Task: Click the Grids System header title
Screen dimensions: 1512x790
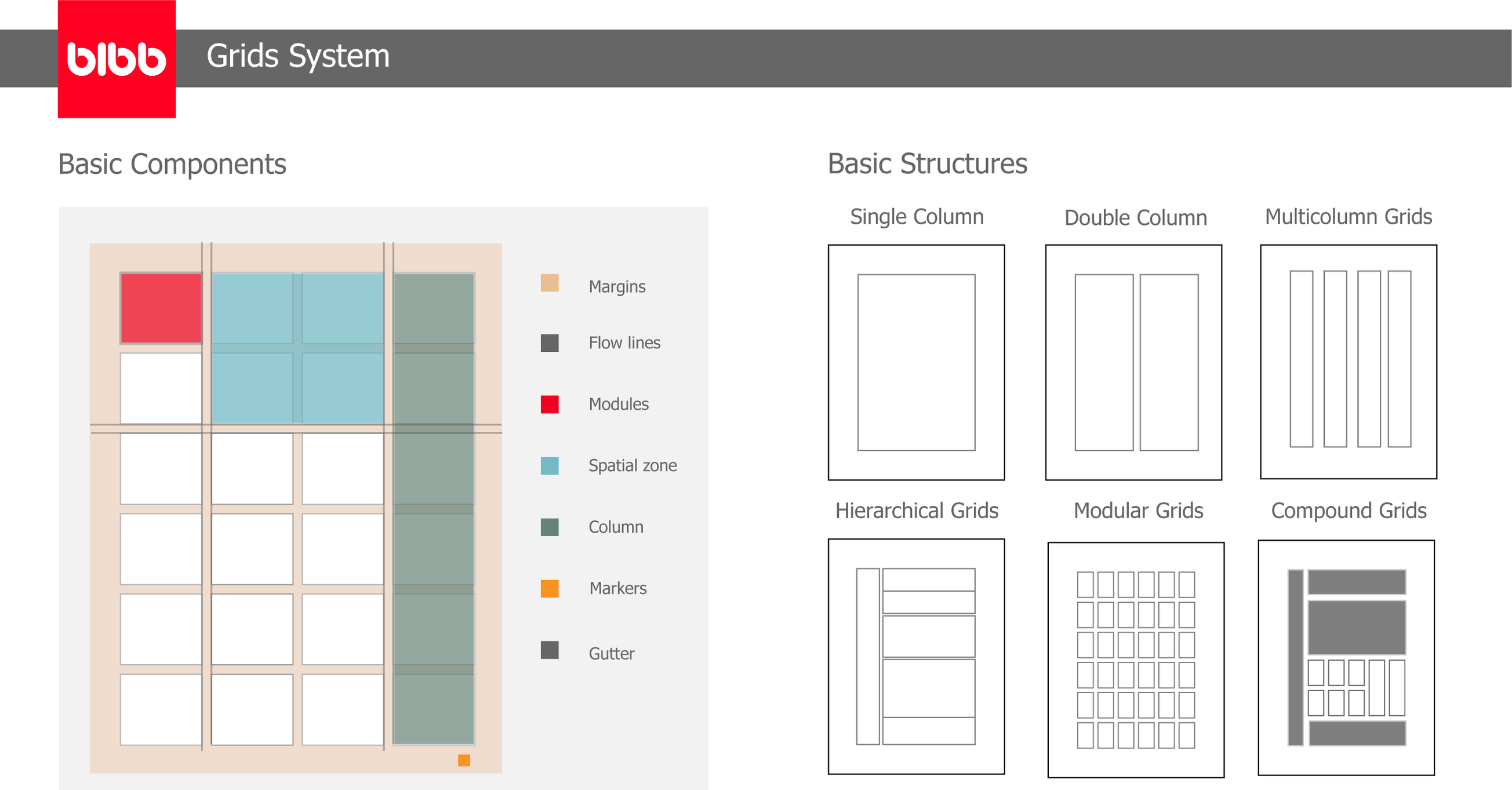Action: [x=298, y=56]
